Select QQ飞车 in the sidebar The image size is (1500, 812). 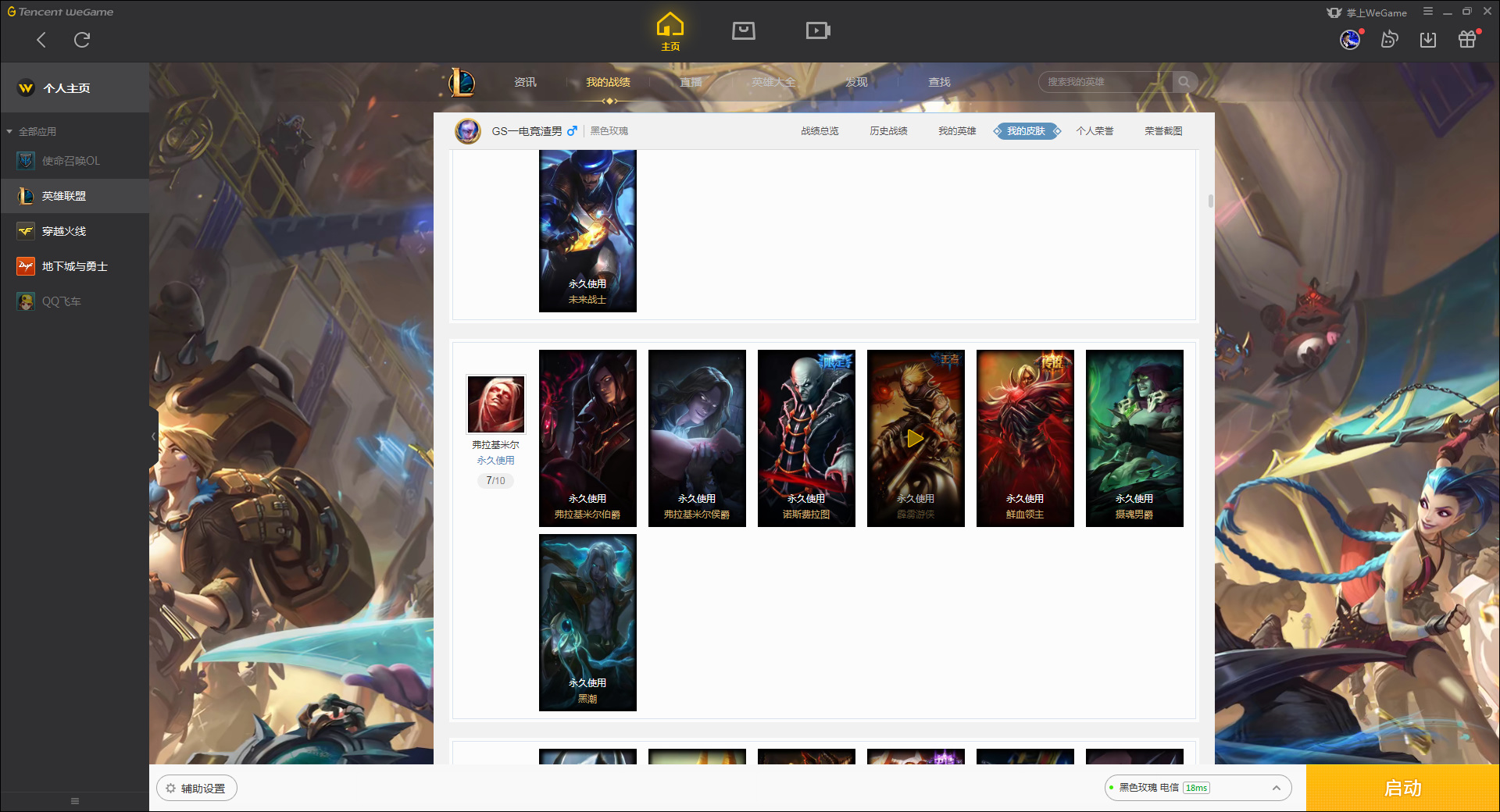(75, 301)
